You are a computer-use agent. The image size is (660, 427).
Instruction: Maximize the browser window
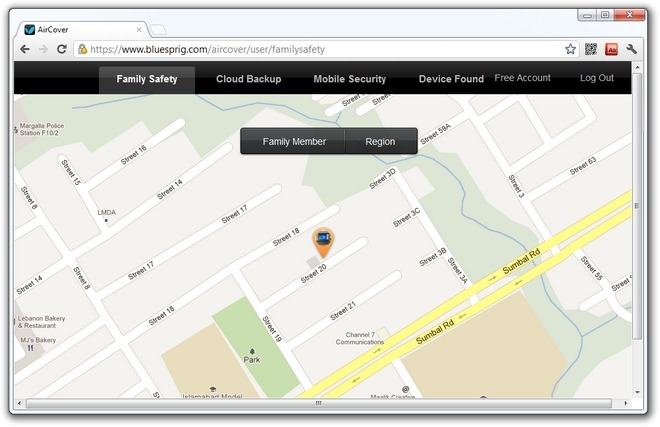[x=605, y=15]
